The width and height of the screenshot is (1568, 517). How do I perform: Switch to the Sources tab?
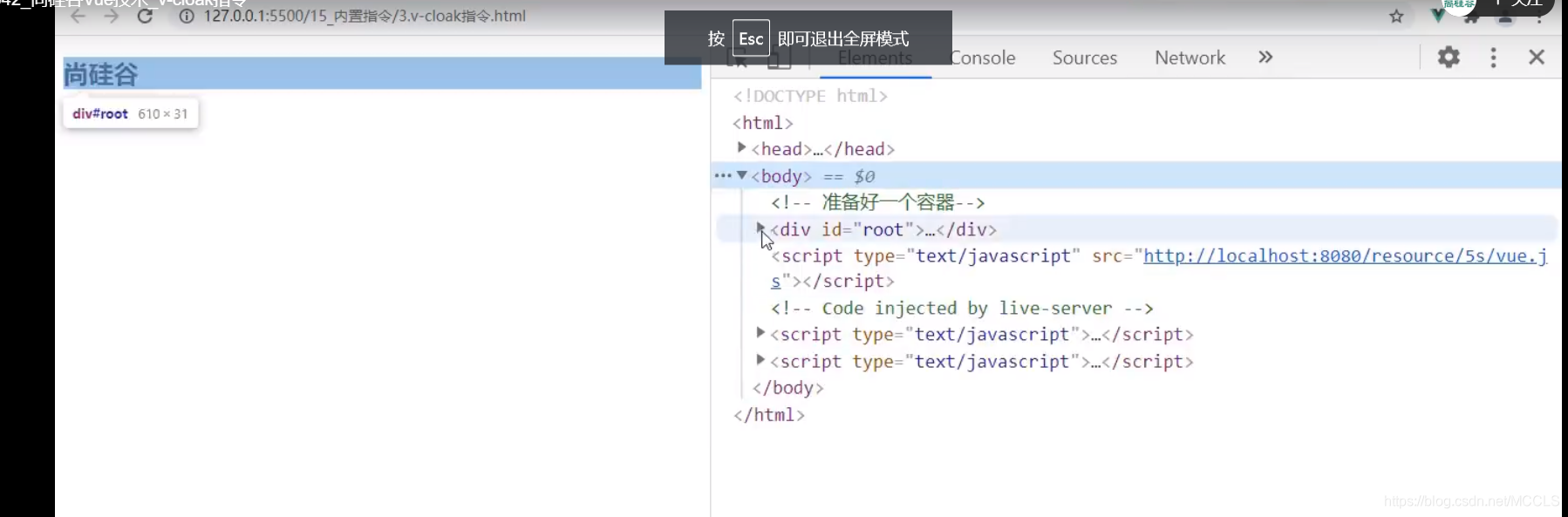[1085, 58]
